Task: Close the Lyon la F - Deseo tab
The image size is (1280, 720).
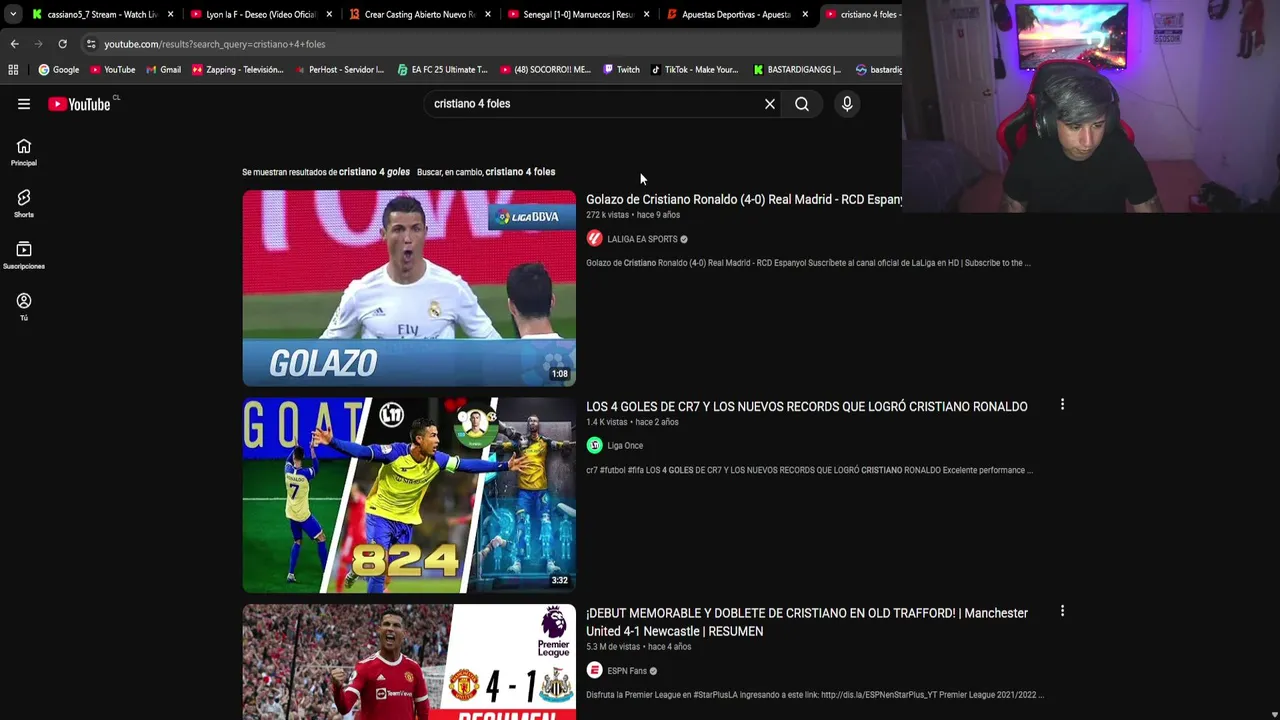Action: pyautogui.click(x=329, y=14)
